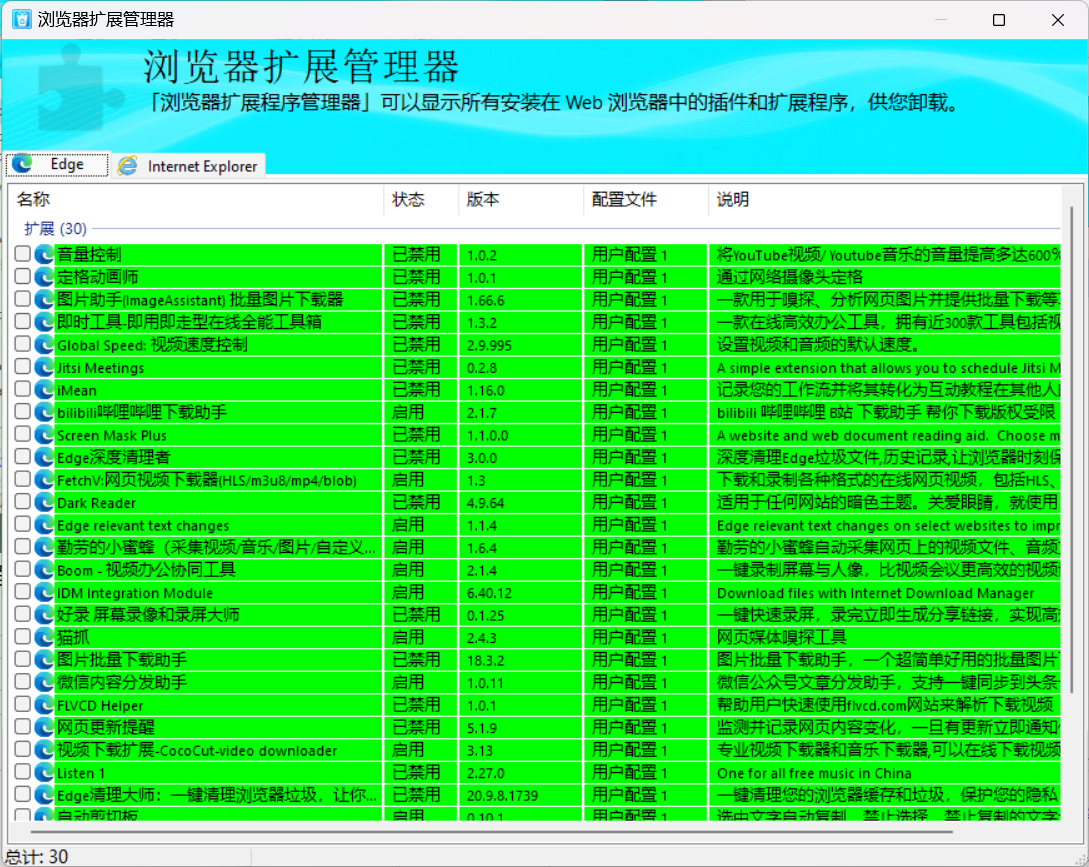Click the Edge icon beside IDM Integration Module
Viewport: 1089px width, 867px height.
(x=44, y=592)
